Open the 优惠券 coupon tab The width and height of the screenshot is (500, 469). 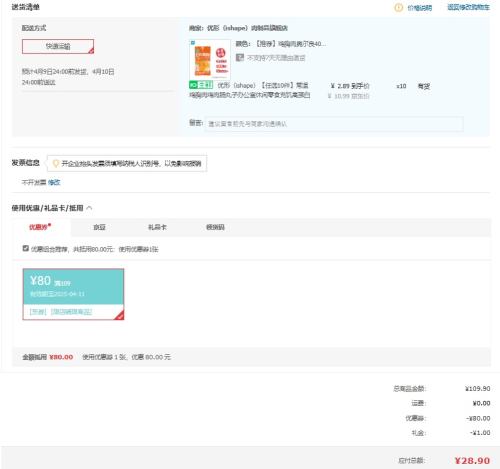pos(40,227)
